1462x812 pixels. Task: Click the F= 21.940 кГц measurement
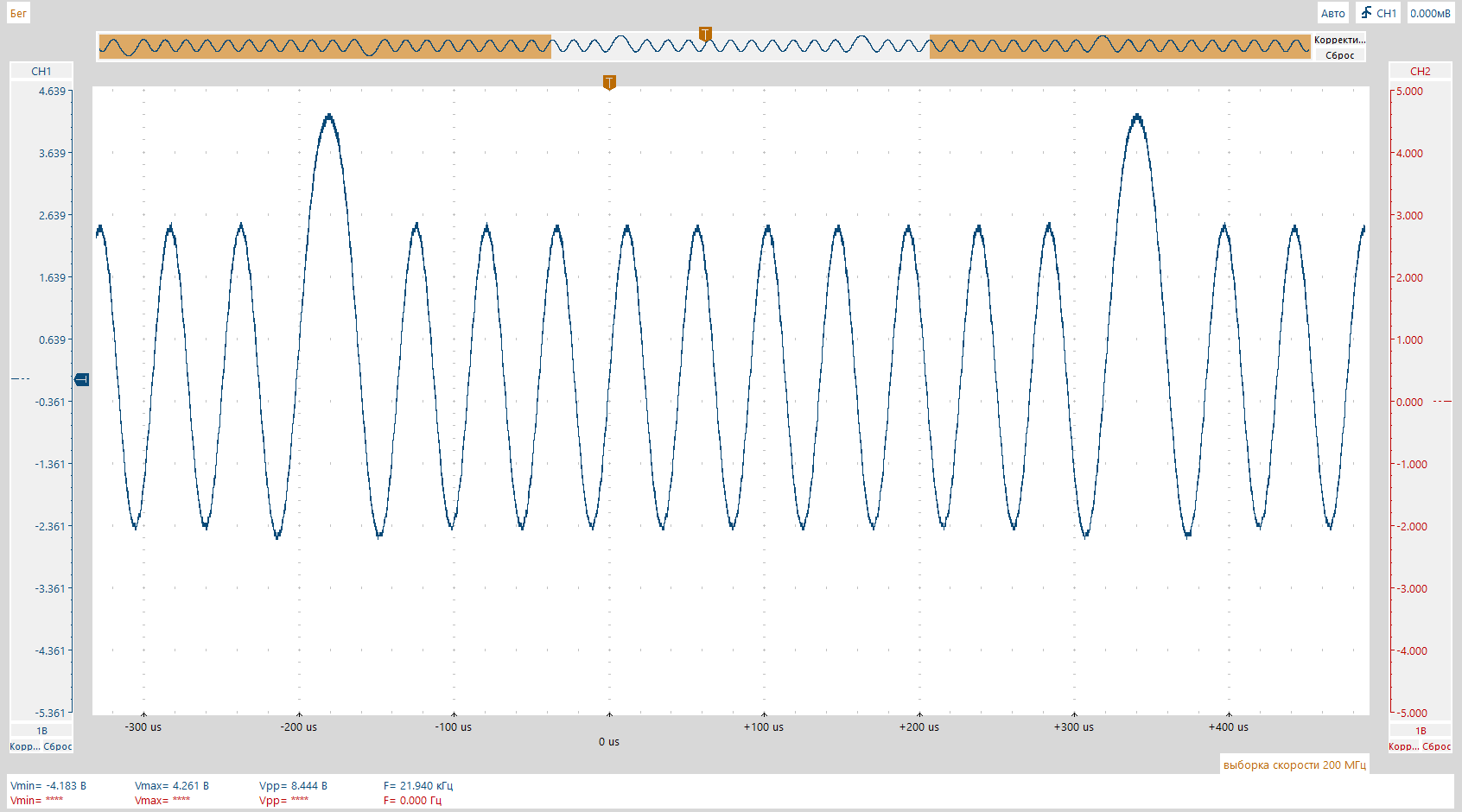(x=418, y=786)
